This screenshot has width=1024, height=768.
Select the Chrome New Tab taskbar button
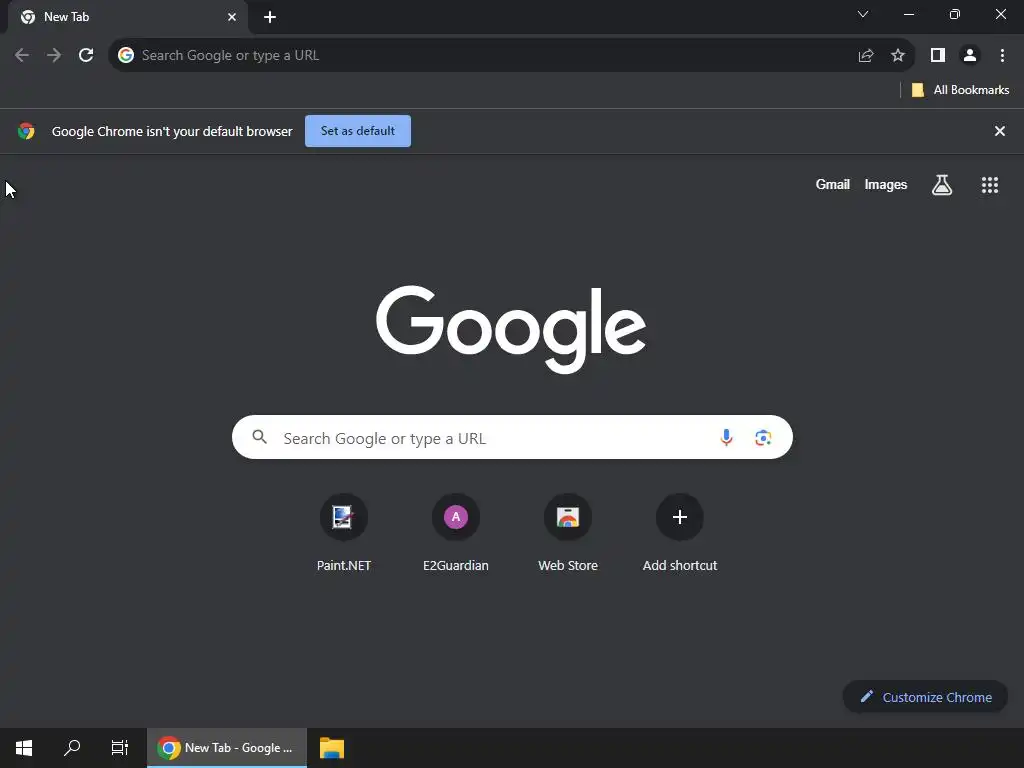(x=227, y=748)
